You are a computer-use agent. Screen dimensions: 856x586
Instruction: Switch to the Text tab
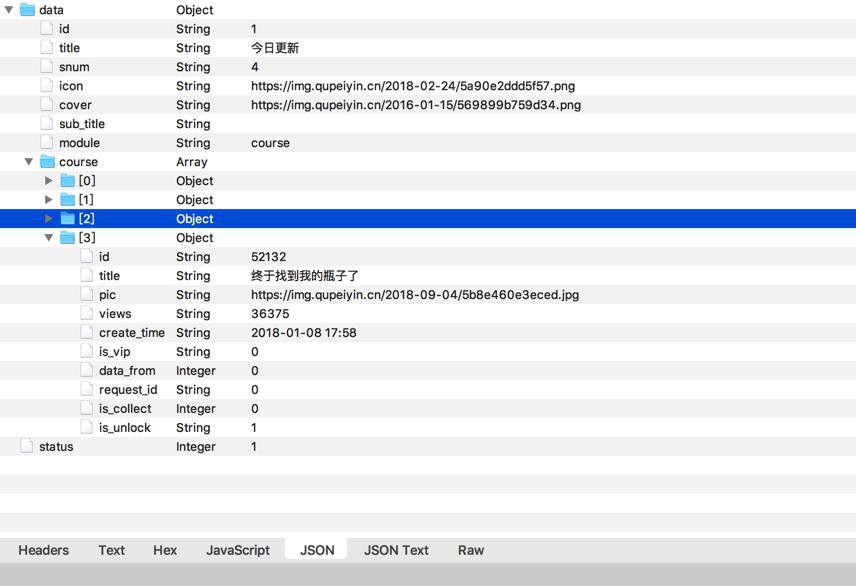click(111, 550)
